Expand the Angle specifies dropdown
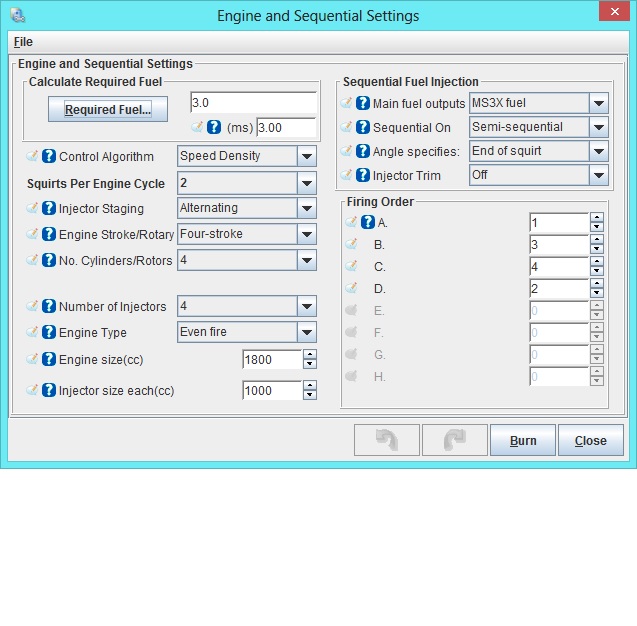Image resolution: width=637 pixels, height=626 pixels. (599, 151)
